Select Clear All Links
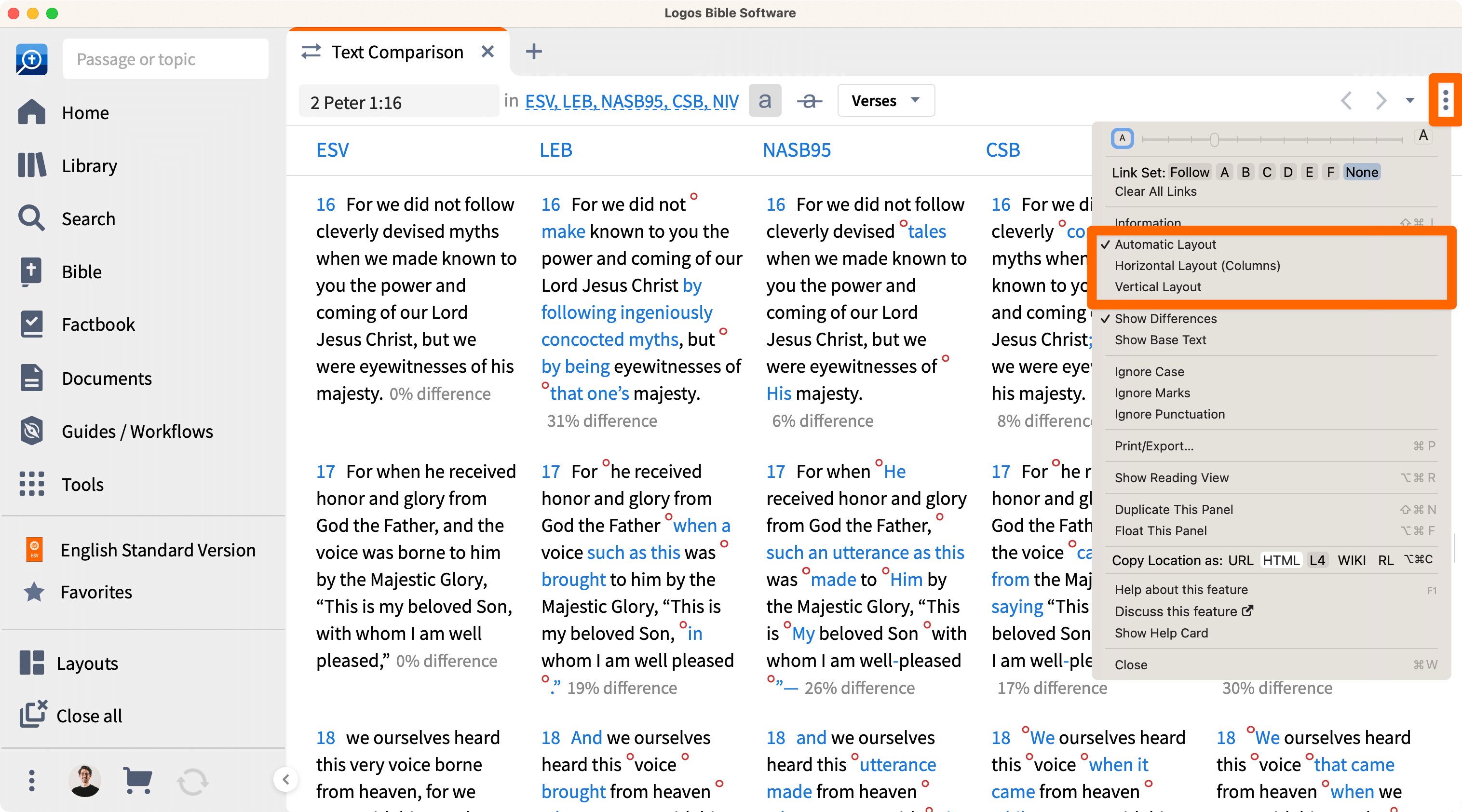Viewport: 1462px width, 812px height. point(1155,191)
